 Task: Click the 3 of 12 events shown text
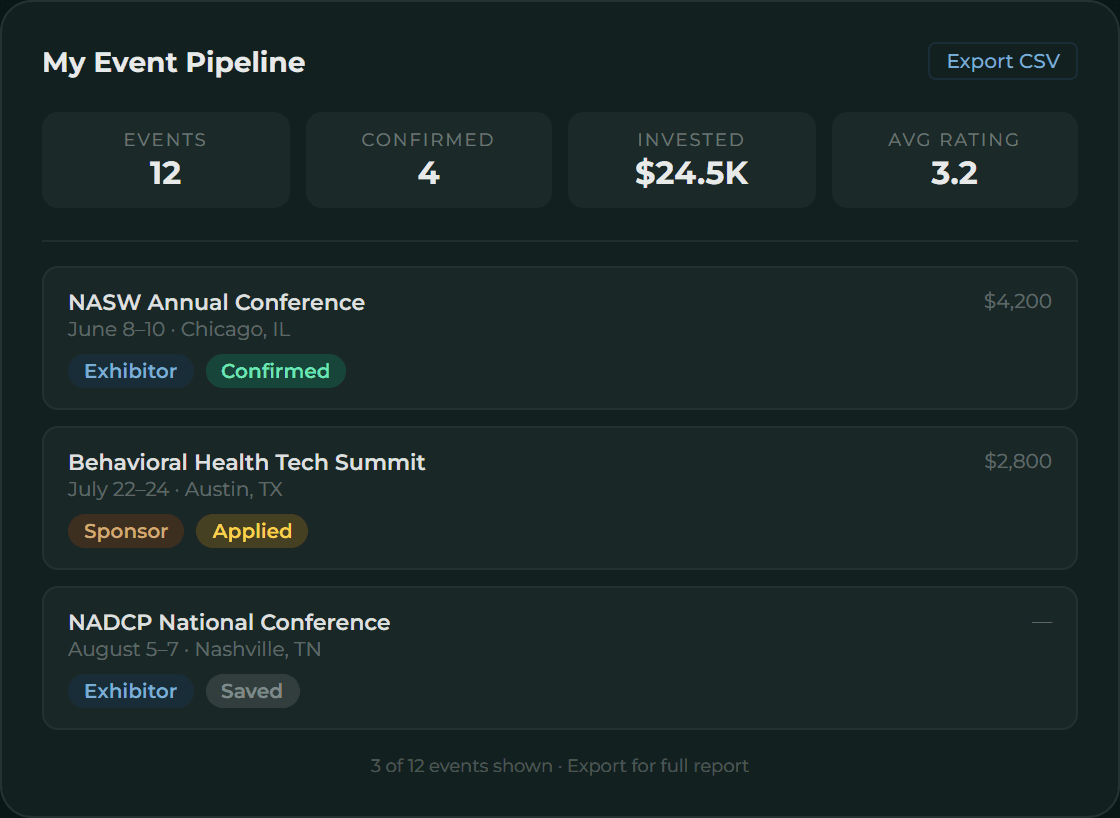(x=460, y=765)
